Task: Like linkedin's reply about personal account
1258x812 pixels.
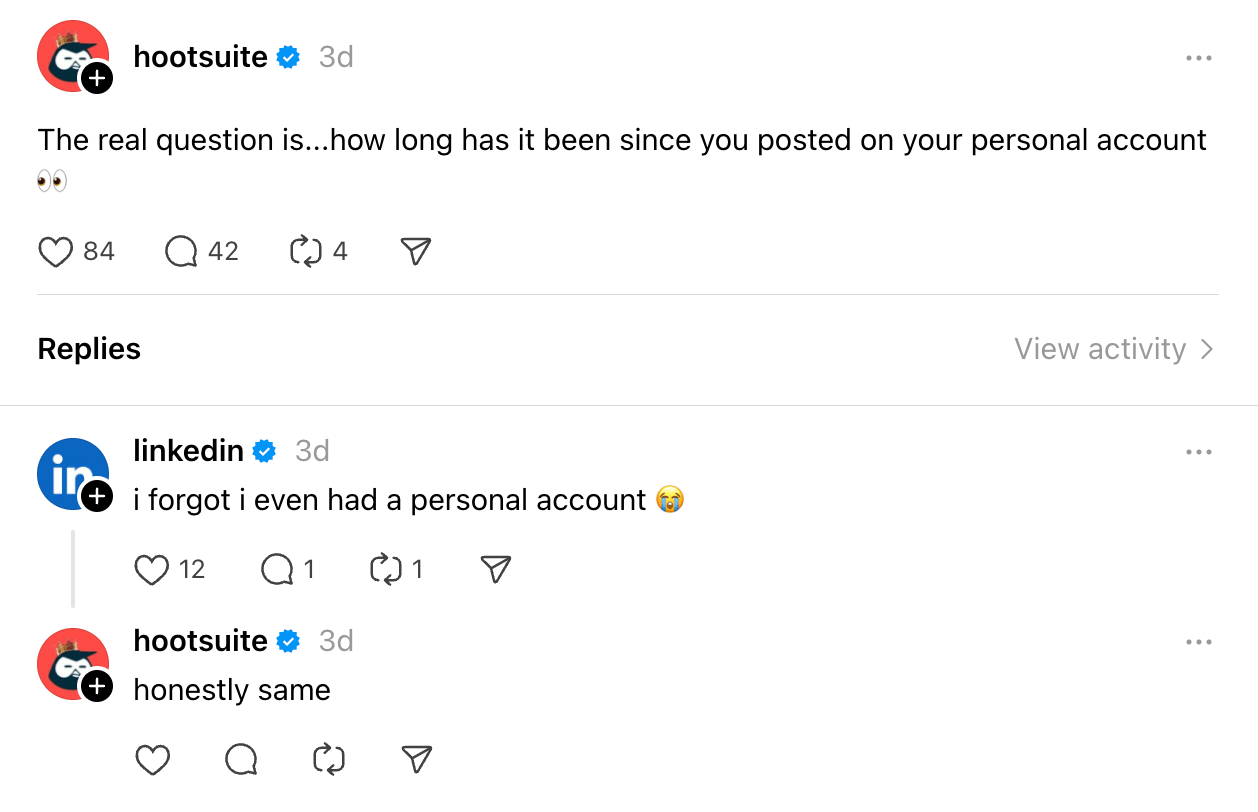Action: (x=151, y=570)
